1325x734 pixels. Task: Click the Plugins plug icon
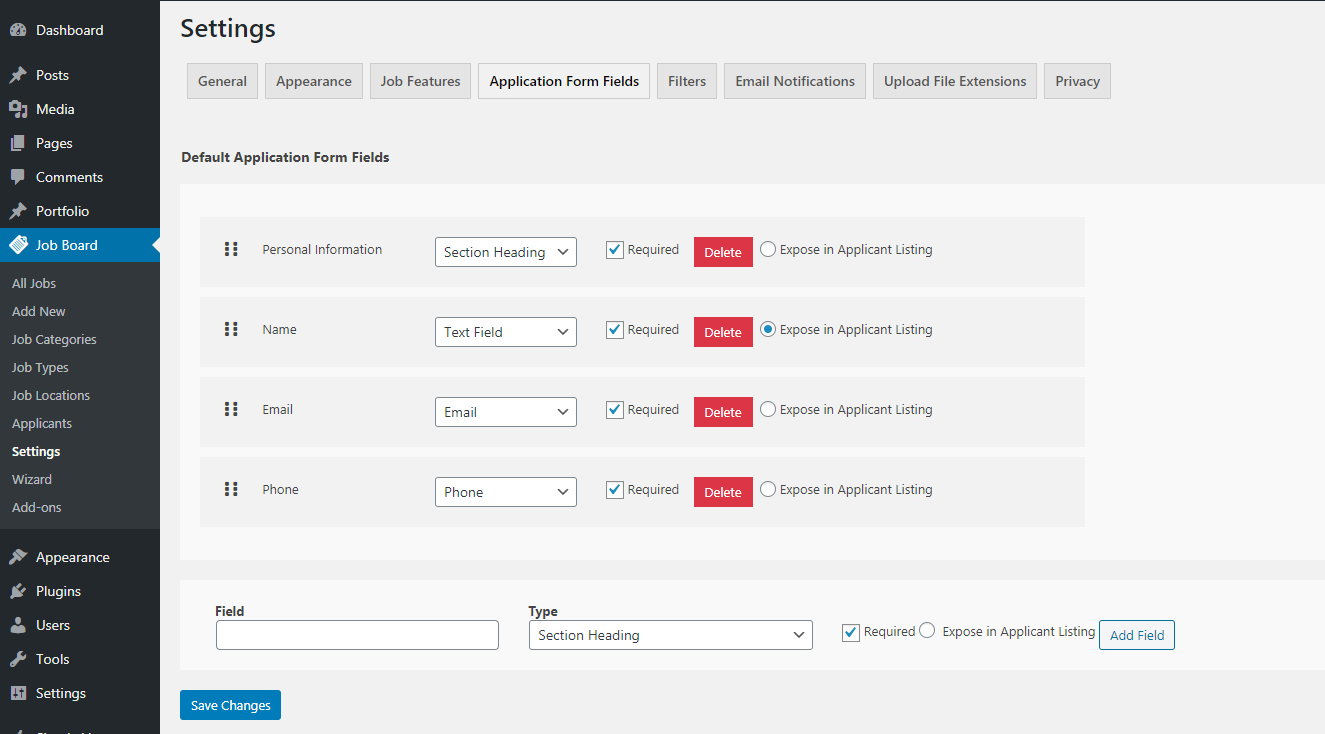[x=18, y=591]
